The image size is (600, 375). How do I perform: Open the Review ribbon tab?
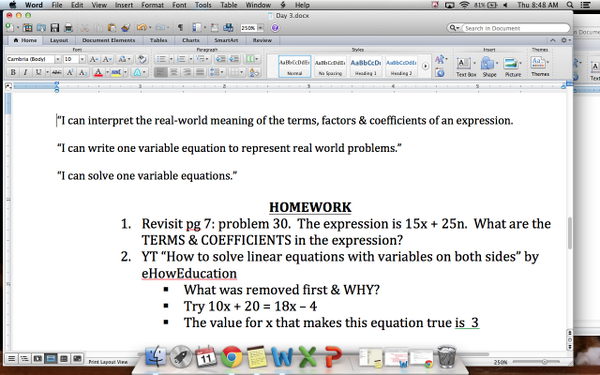click(x=262, y=40)
